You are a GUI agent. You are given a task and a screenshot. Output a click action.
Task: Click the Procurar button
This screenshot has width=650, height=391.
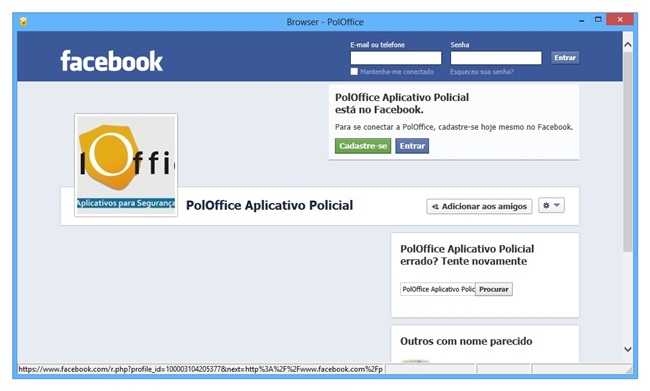(494, 289)
